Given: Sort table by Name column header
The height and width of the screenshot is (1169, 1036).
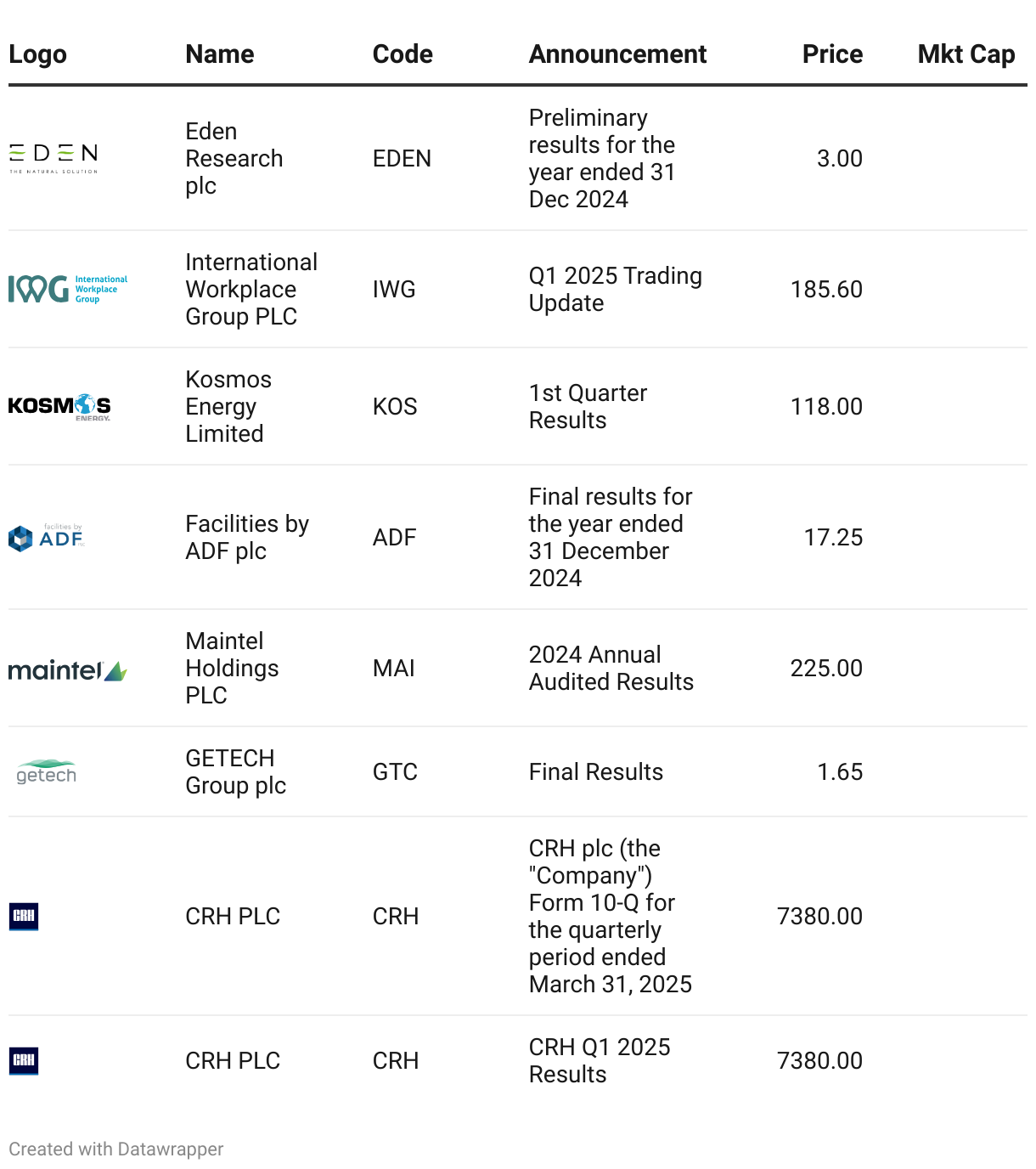Looking at the screenshot, I should 220,54.
